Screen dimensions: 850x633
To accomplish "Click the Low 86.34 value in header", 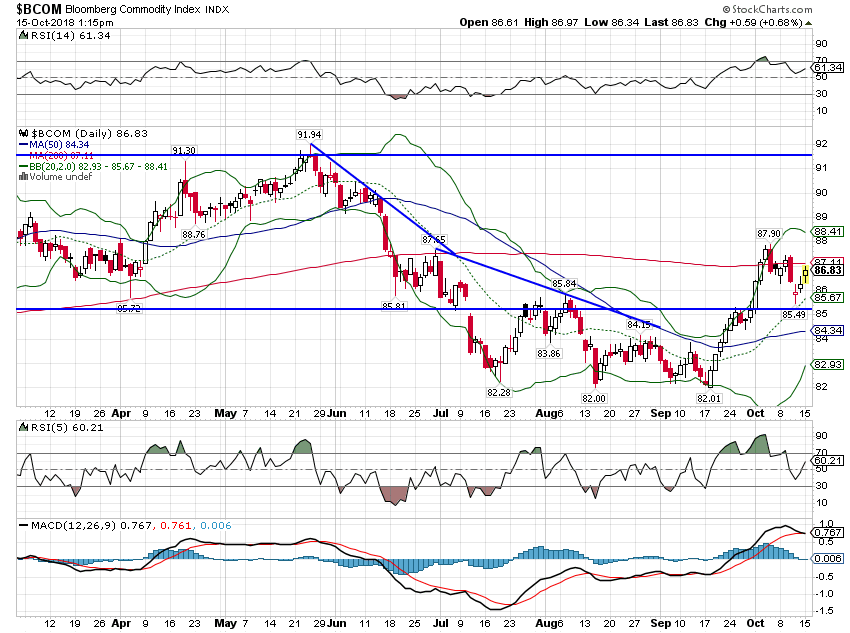I will click(x=611, y=22).
